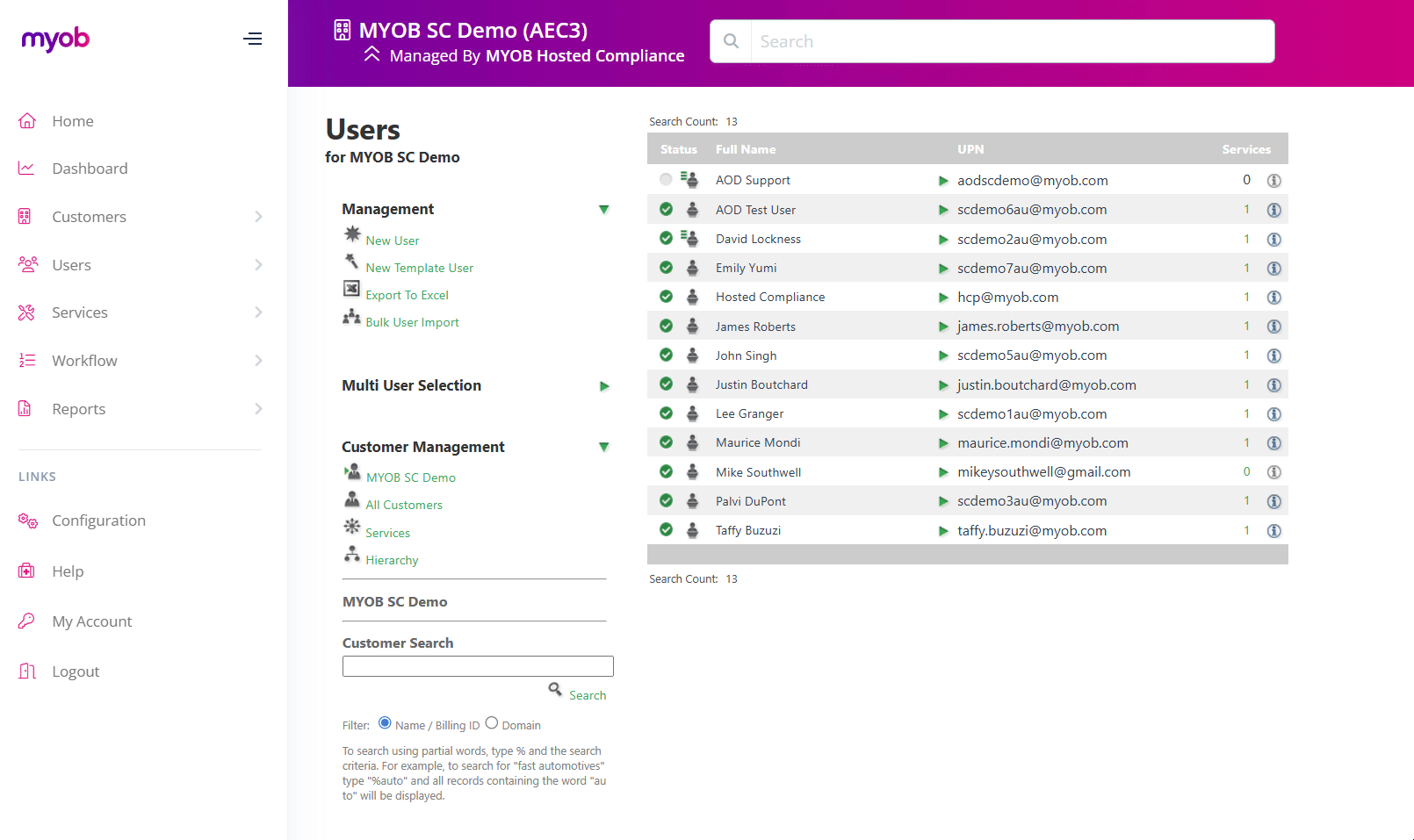
Task: Click the green arrow beside james.roberts@myob.com
Action: (943, 327)
